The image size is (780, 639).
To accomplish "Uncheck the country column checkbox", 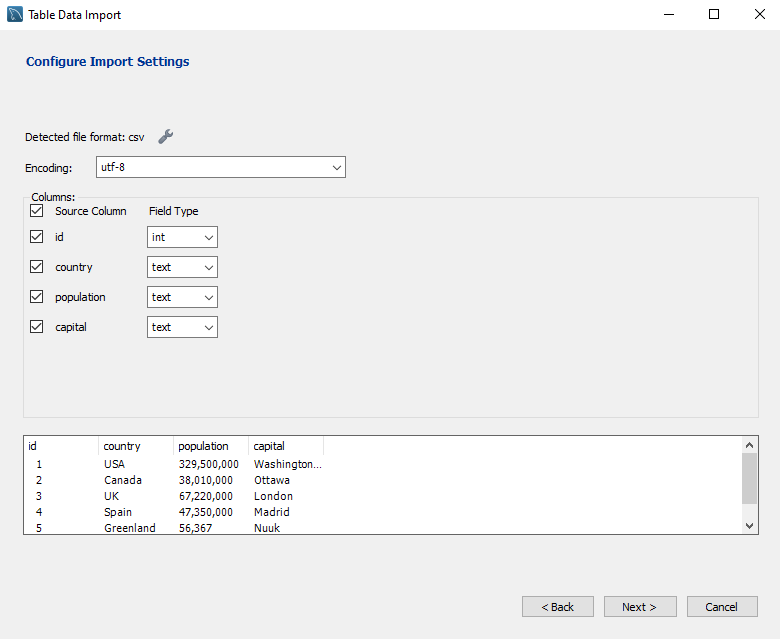I will click(36, 267).
